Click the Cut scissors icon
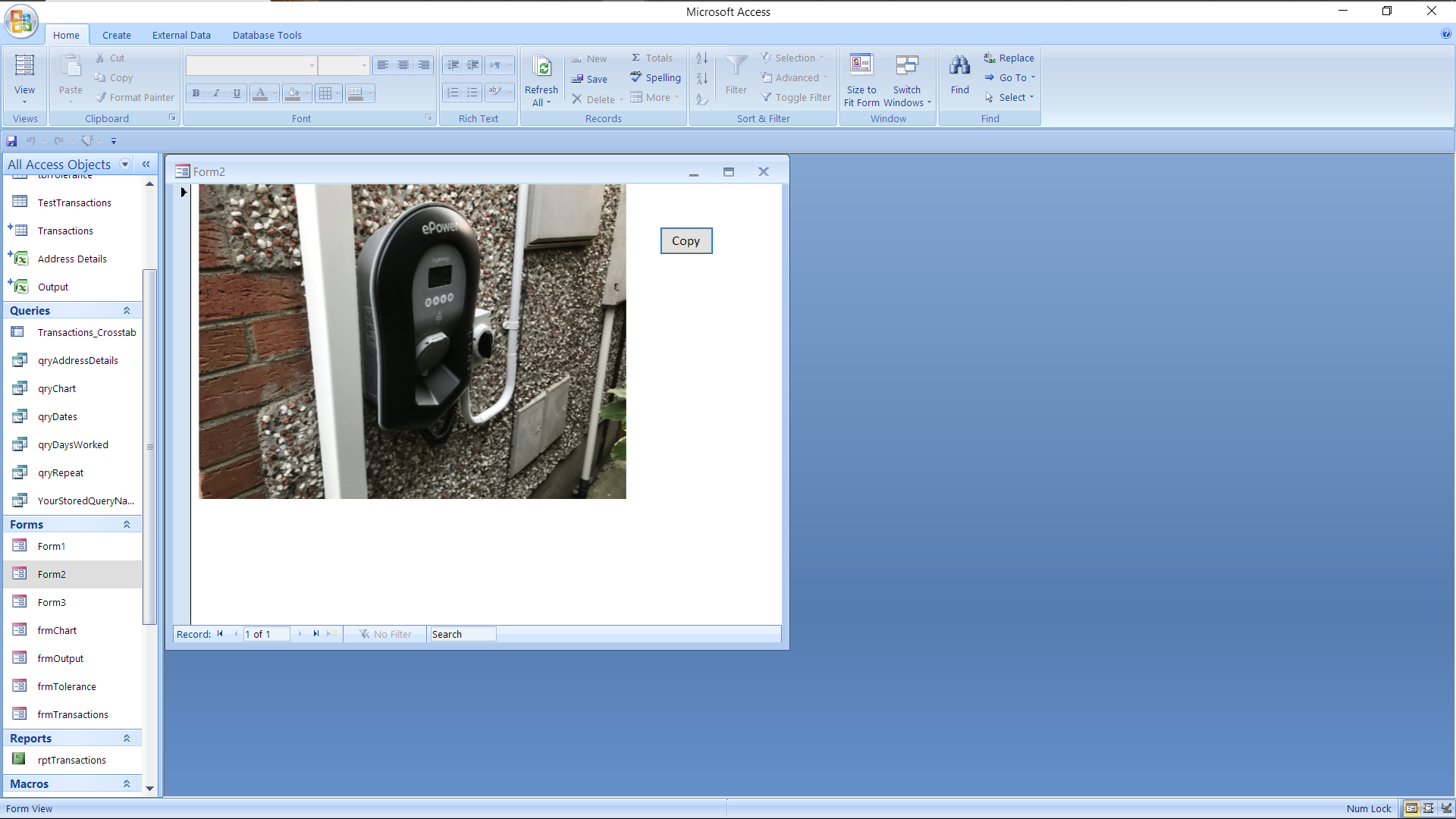The height and width of the screenshot is (819, 1456). (100, 58)
